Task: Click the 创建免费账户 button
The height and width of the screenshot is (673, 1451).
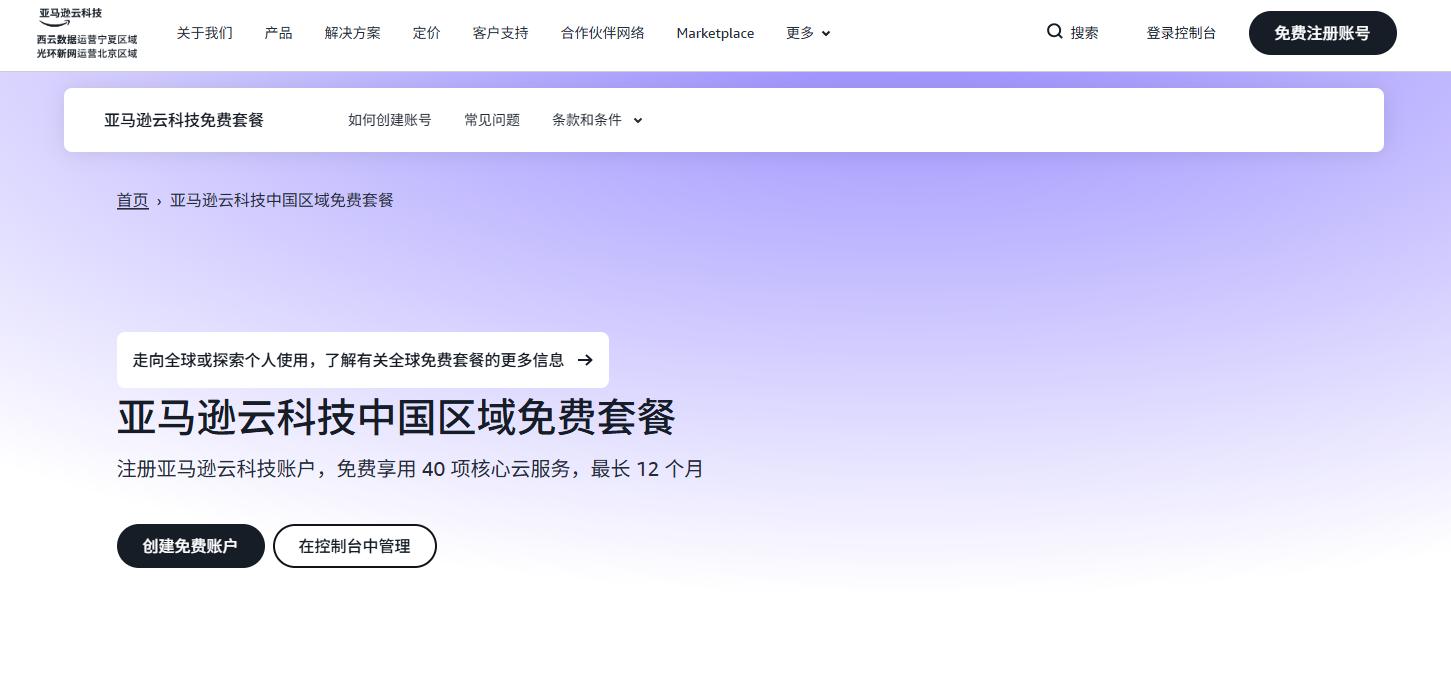Action: click(x=190, y=546)
